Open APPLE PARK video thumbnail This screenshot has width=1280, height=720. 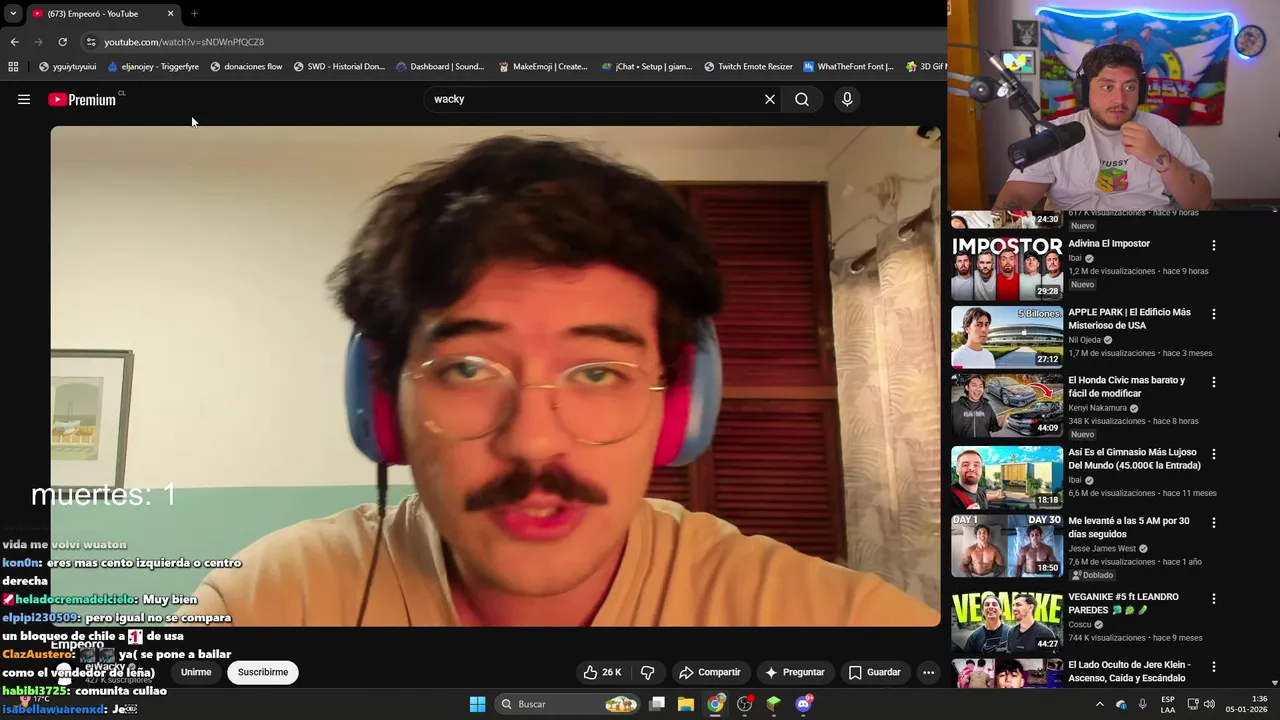(x=1006, y=337)
